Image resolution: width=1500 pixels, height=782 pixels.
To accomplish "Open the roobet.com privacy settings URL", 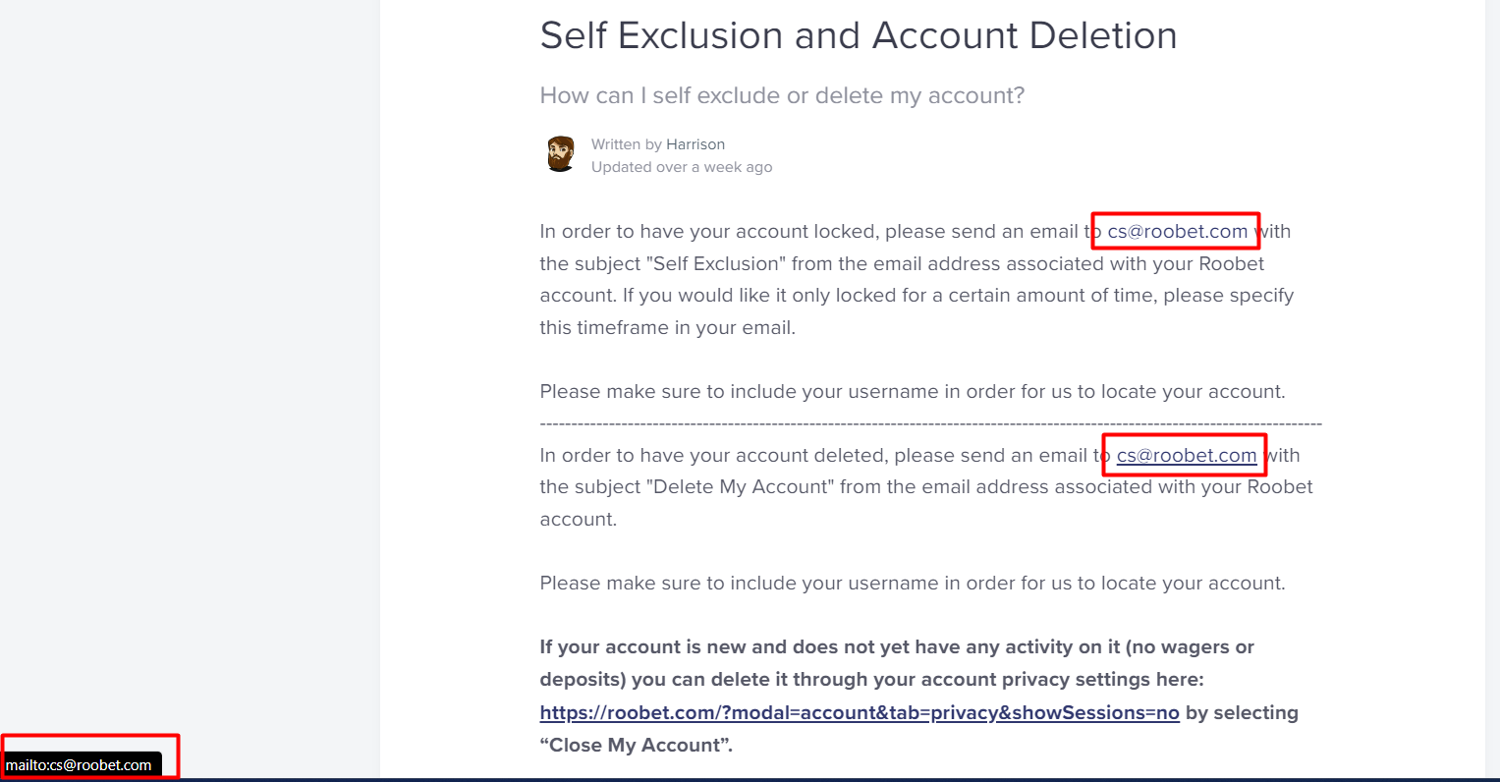I will coord(859,713).
